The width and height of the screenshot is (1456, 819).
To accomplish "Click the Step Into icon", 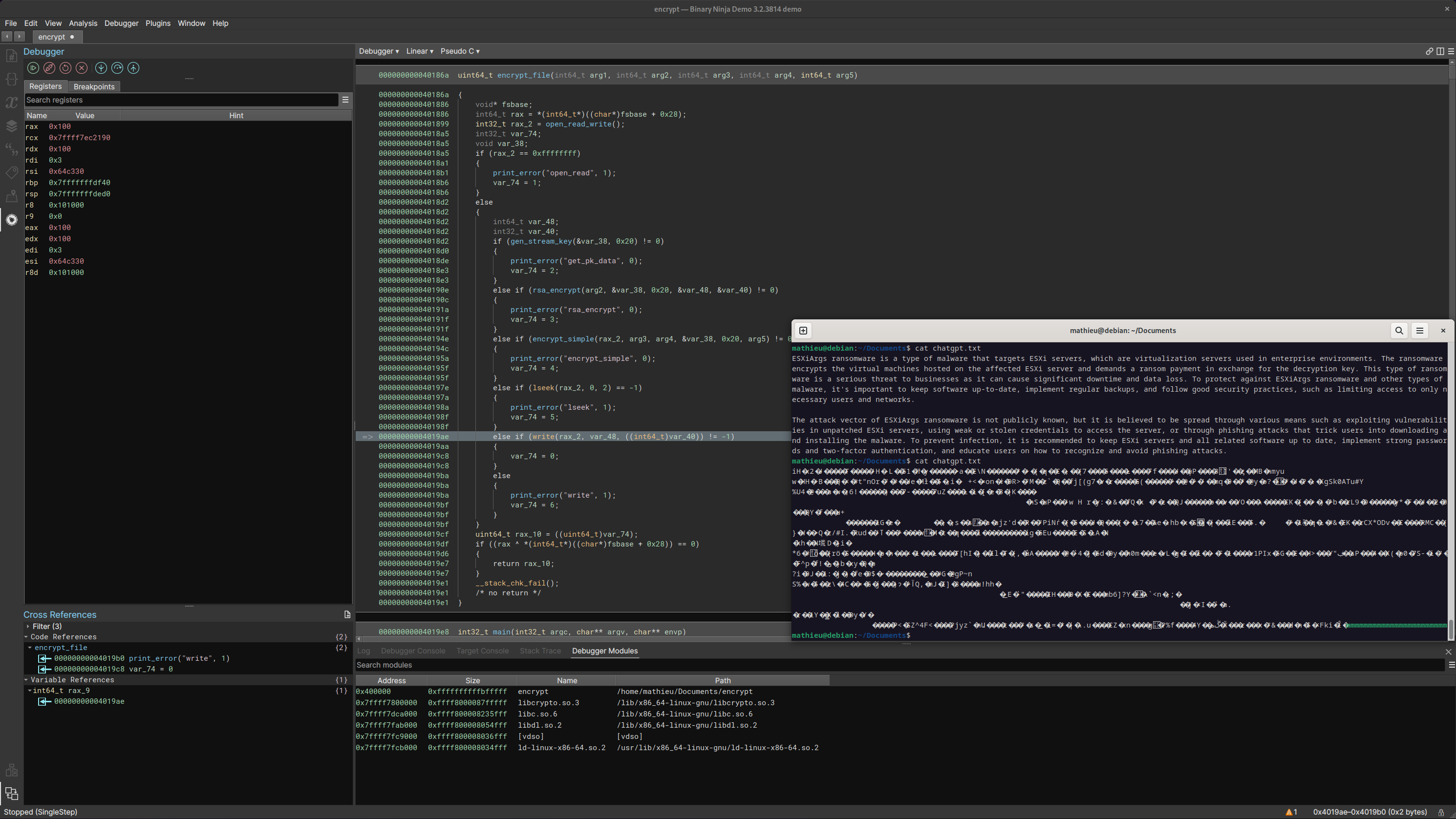I will (101, 68).
